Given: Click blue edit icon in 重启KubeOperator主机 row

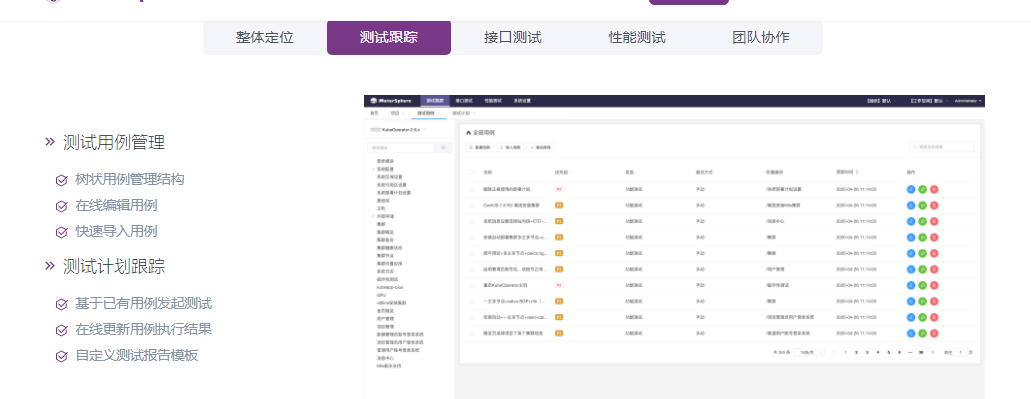Looking at the screenshot, I should pyautogui.click(x=911, y=285).
